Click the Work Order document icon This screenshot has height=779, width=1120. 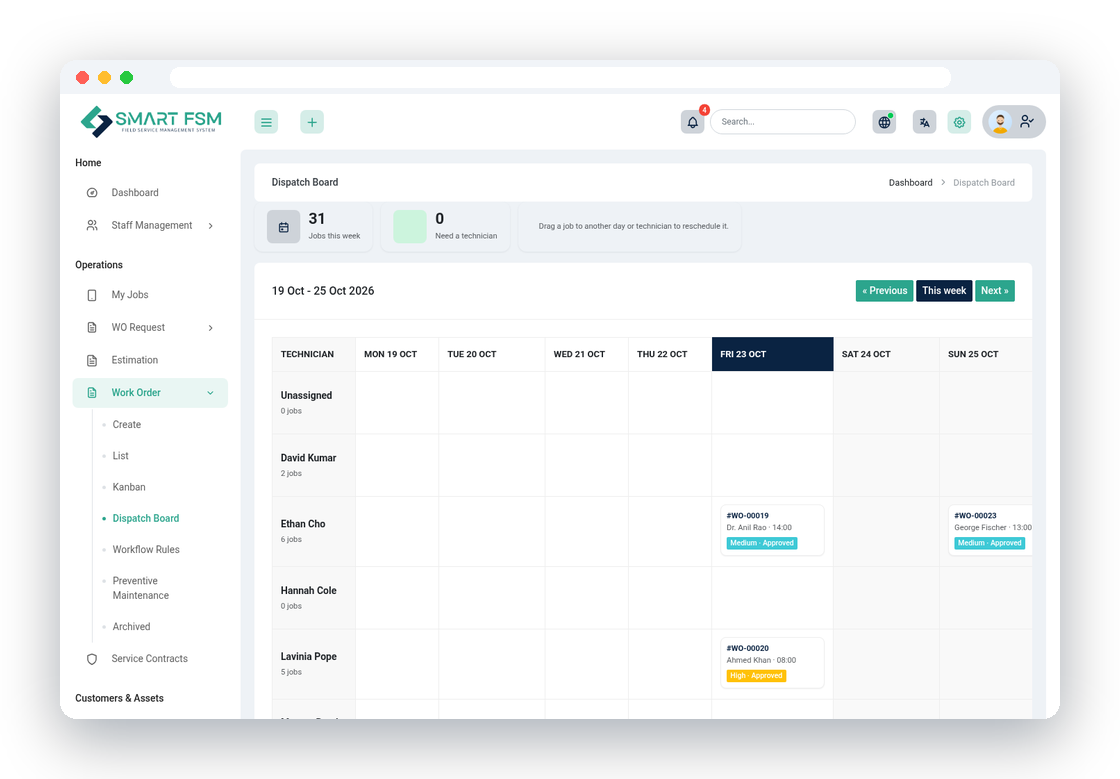92,393
